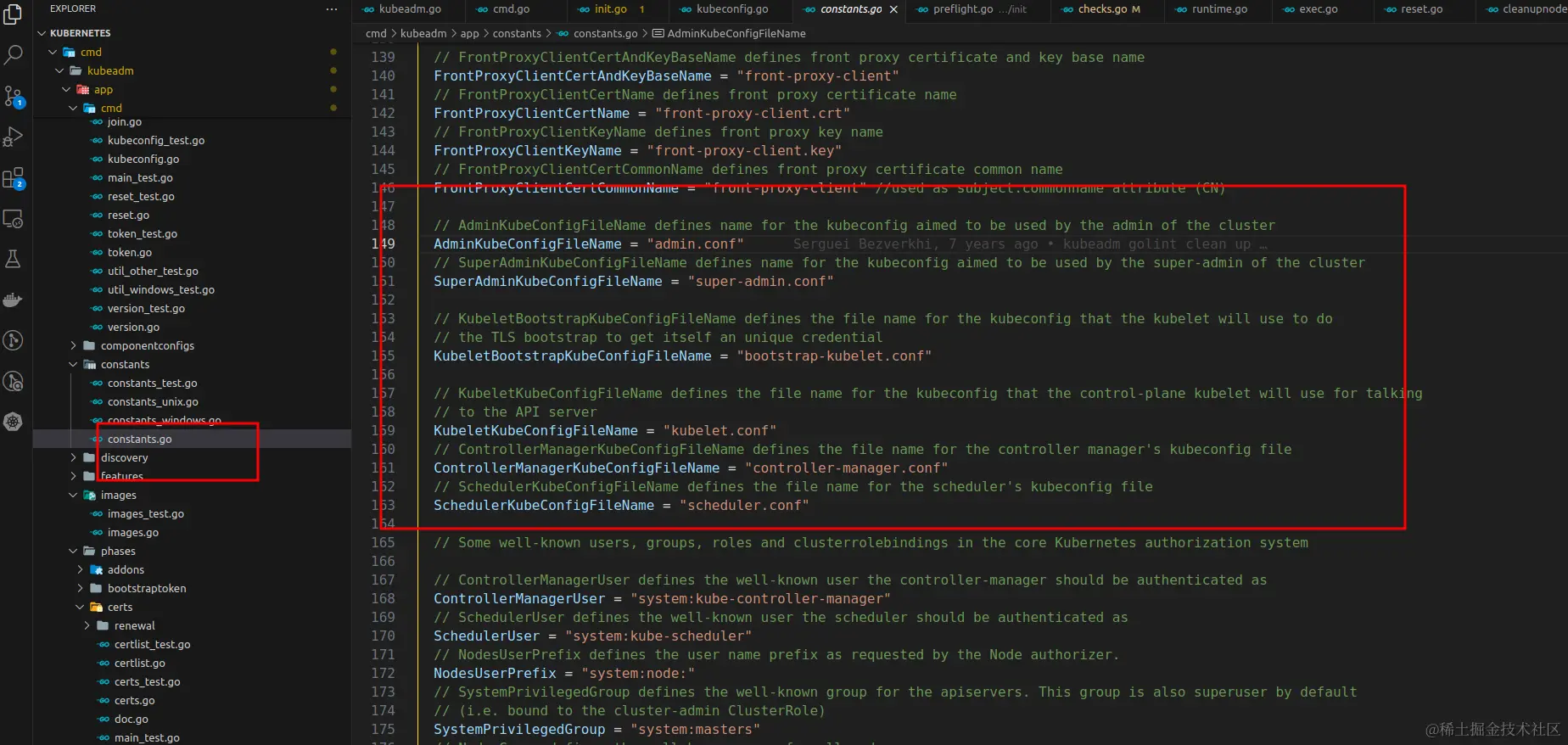Image resolution: width=1568 pixels, height=745 pixels.
Task: Expand the componentconfigs folder
Action: [x=147, y=345]
